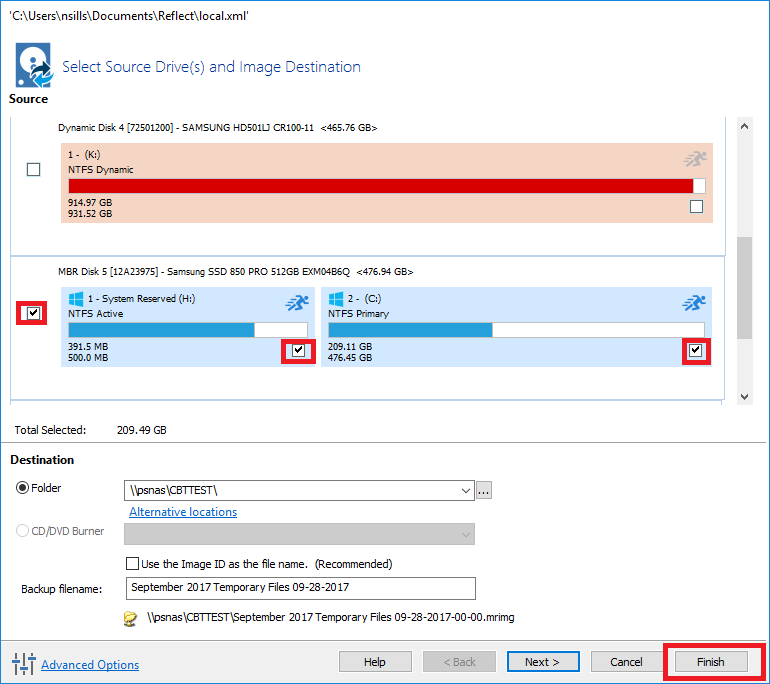770x684 pixels.
Task: Uncheck the System Reserved (H:) partition checkbox
Action: click(297, 351)
